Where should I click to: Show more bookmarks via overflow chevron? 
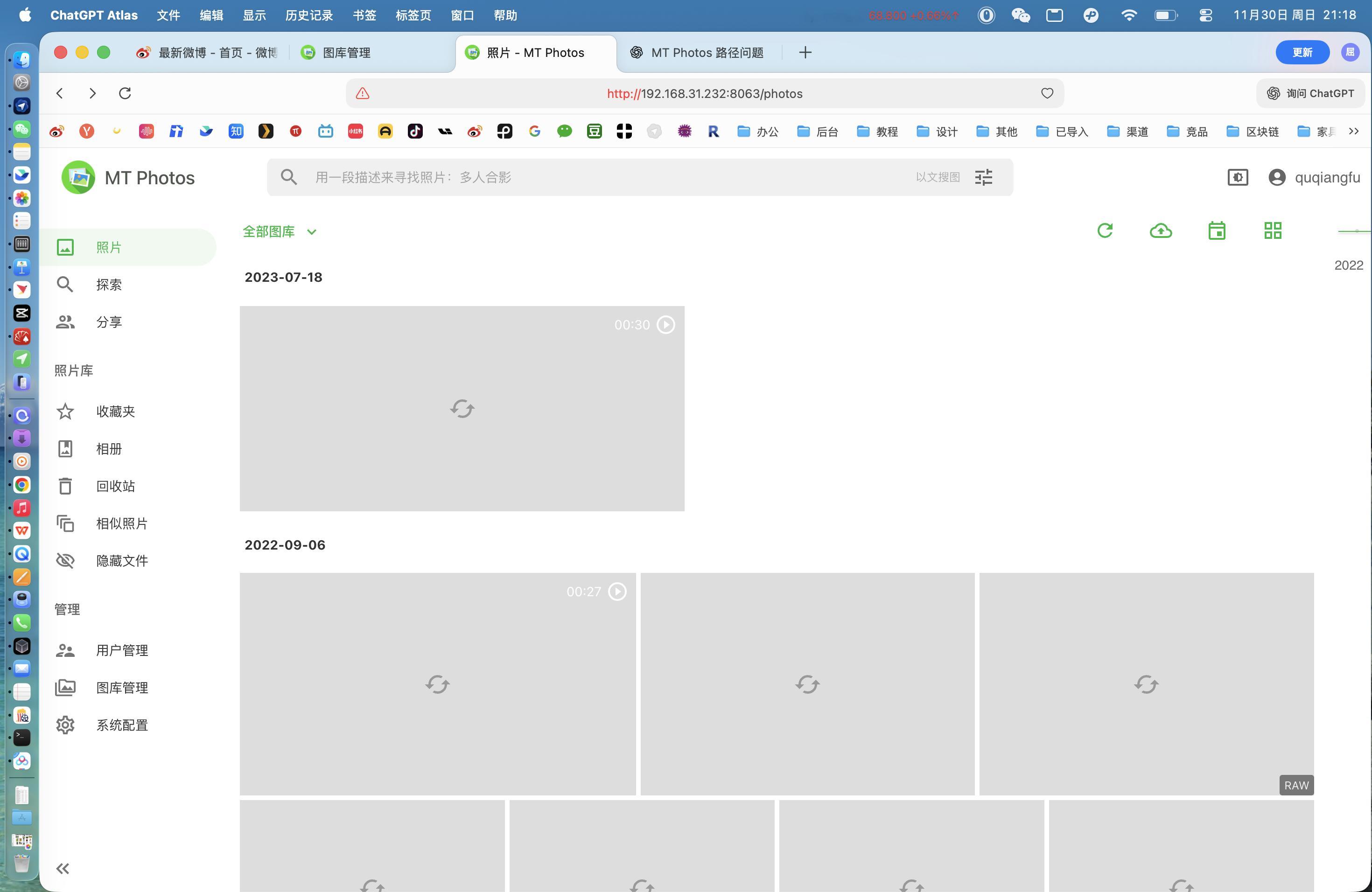tap(1353, 132)
